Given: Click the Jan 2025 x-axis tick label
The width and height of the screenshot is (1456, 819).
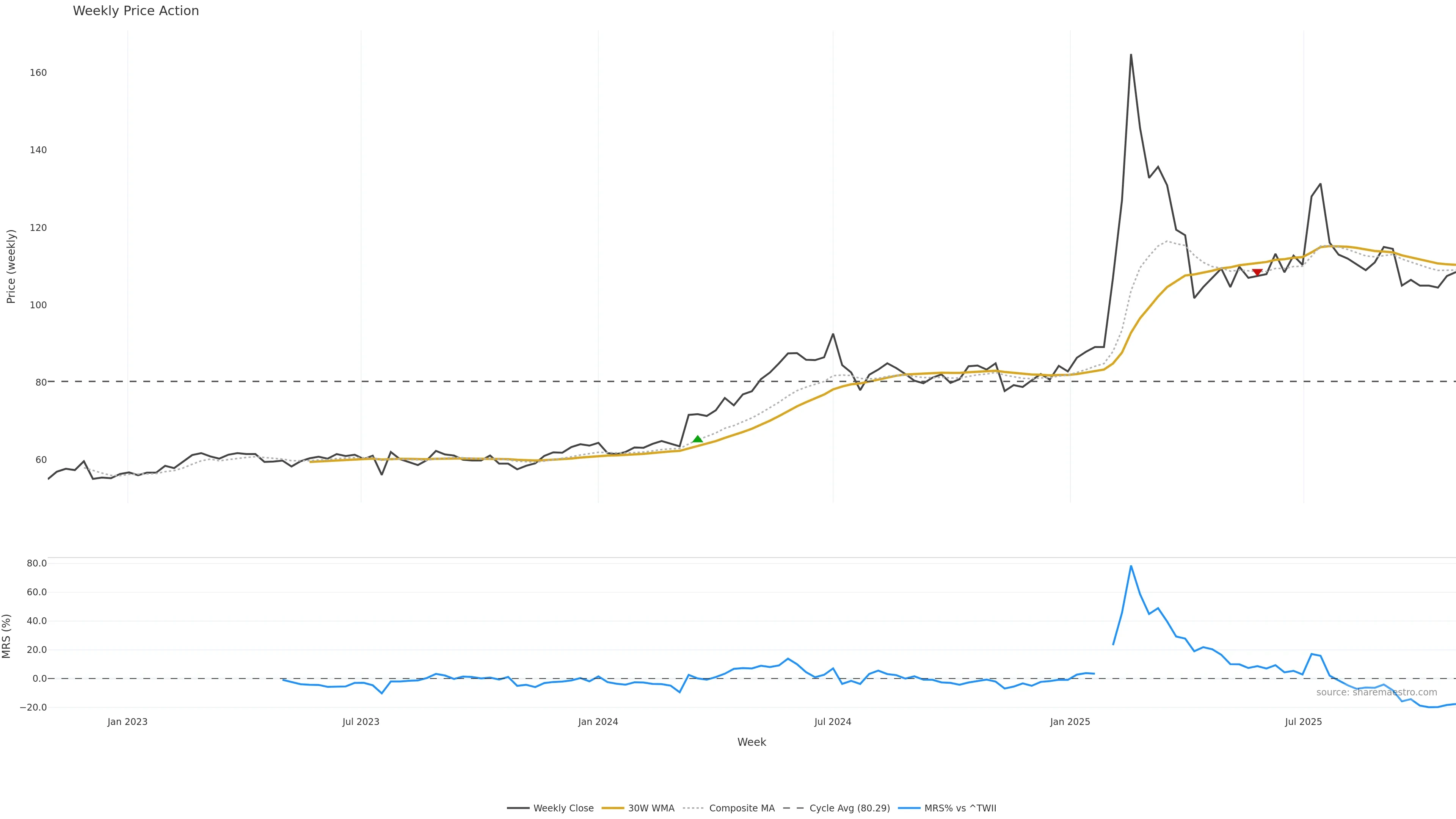Looking at the screenshot, I should tap(1070, 722).
